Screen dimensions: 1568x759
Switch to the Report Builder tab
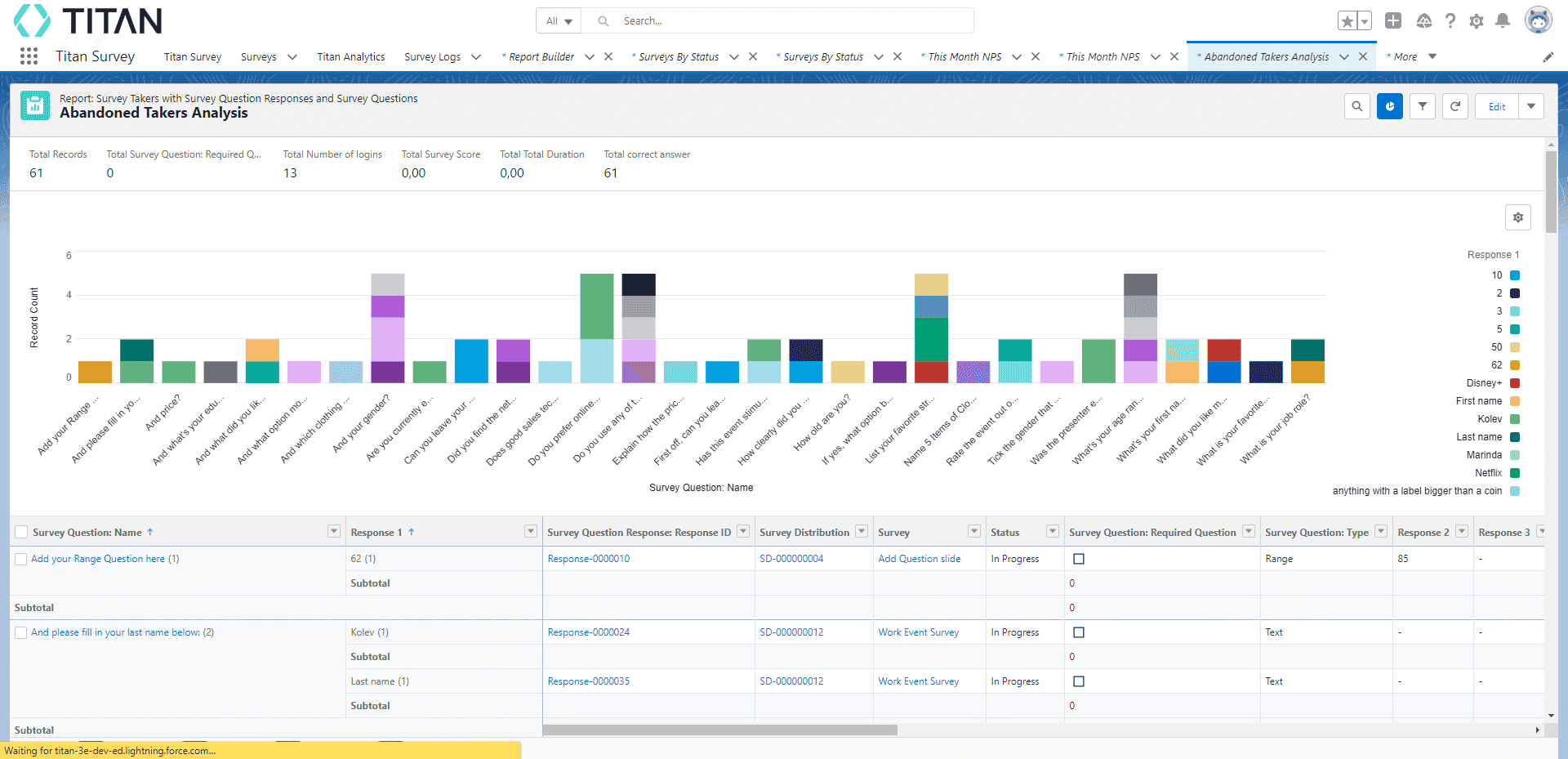541,57
